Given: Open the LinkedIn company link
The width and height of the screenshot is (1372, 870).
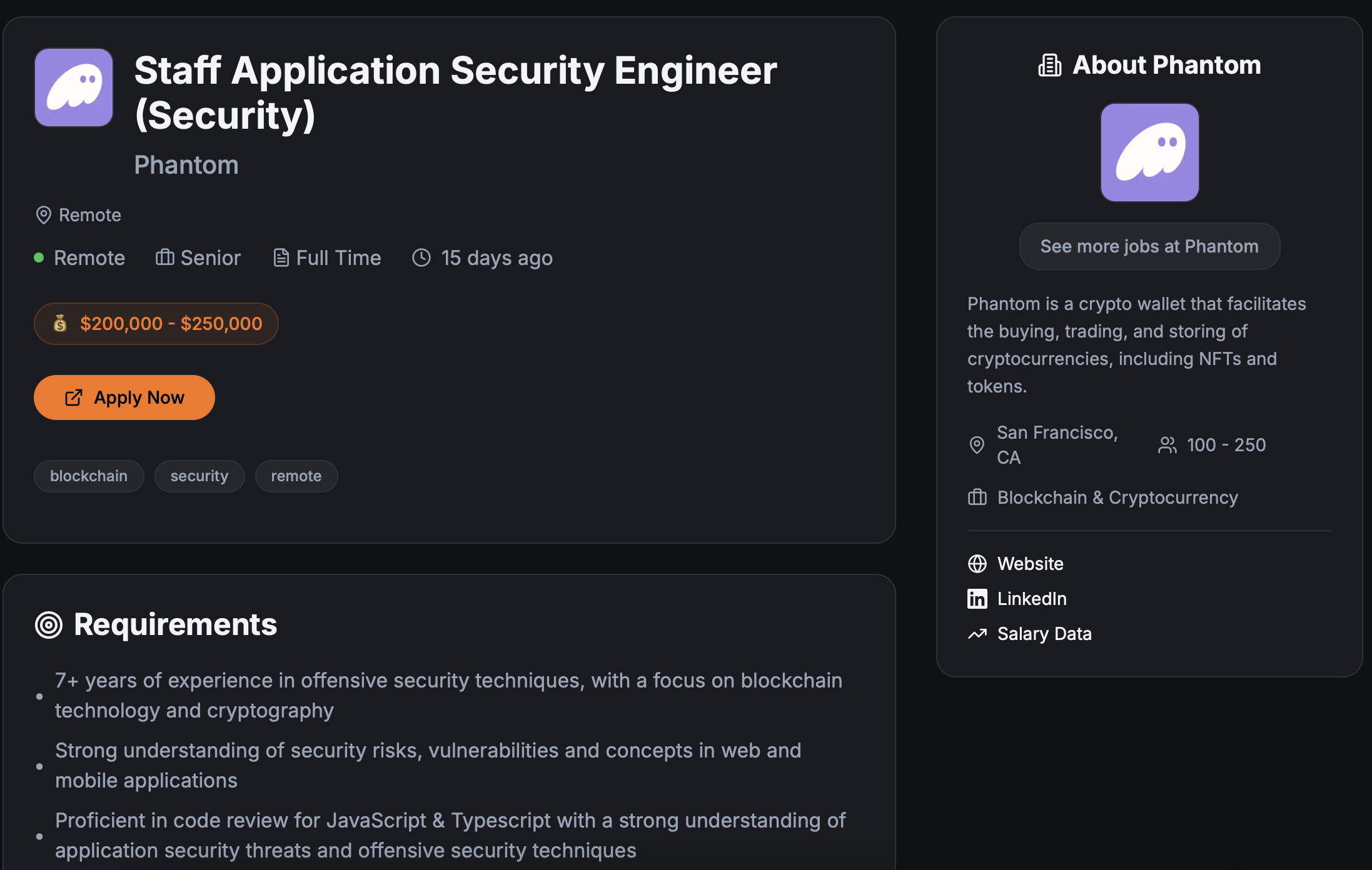Looking at the screenshot, I should (x=1032, y=599).
